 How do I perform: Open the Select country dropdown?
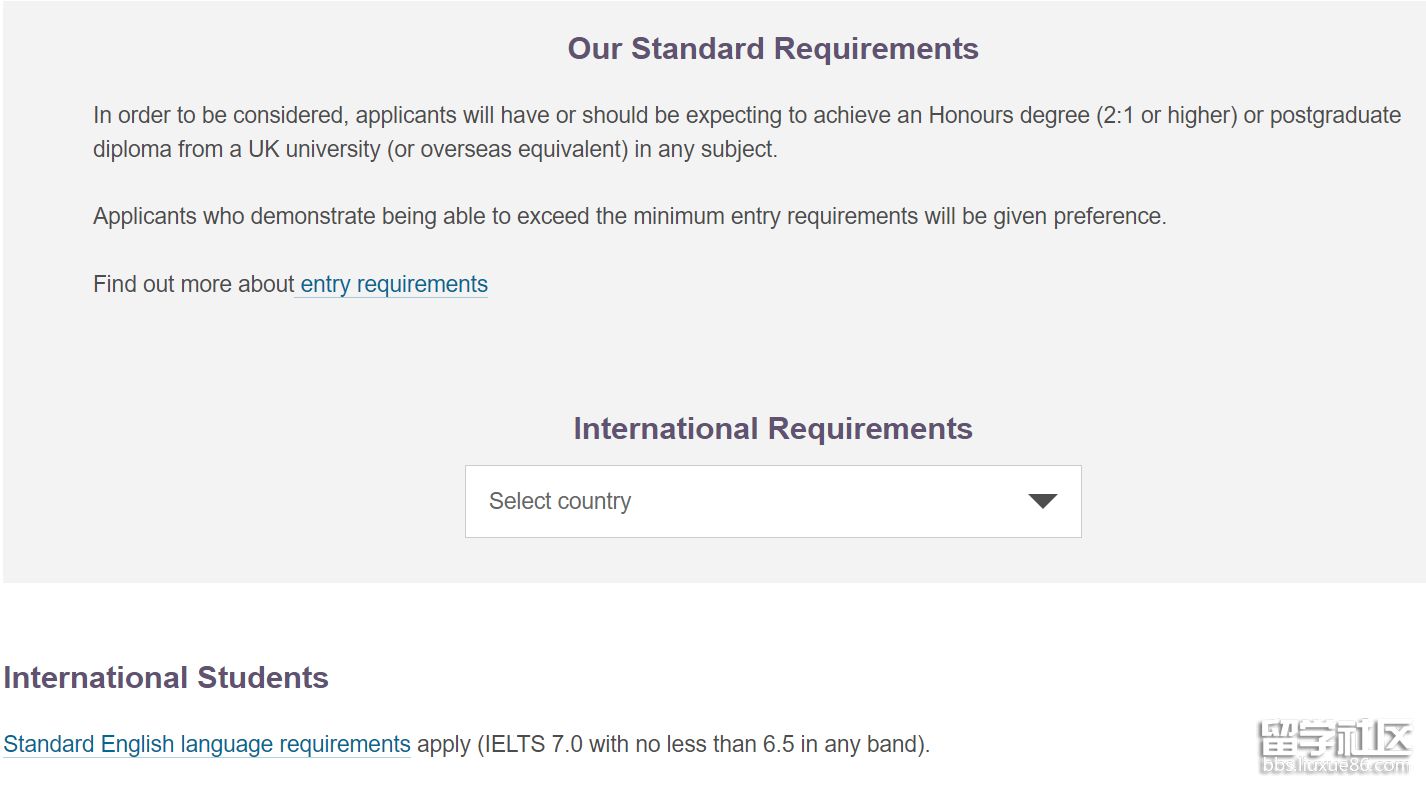click(772, 501)
